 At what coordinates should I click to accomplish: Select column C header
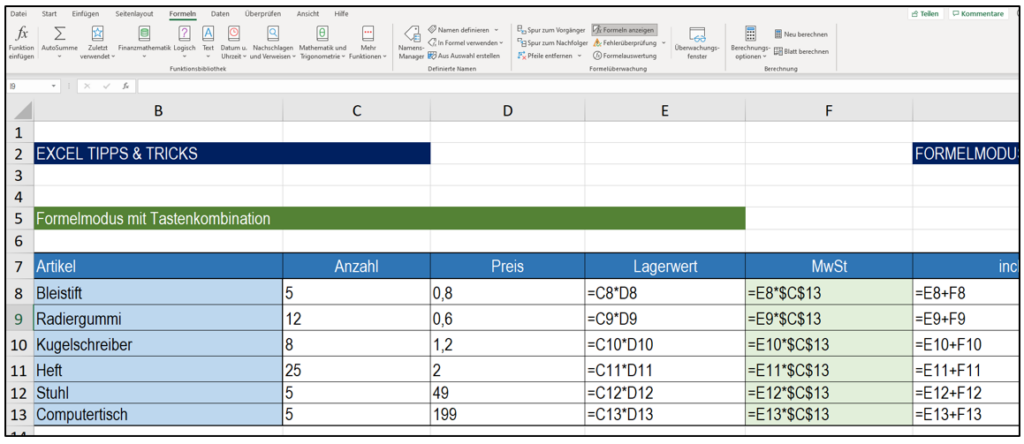coord(357,111)
